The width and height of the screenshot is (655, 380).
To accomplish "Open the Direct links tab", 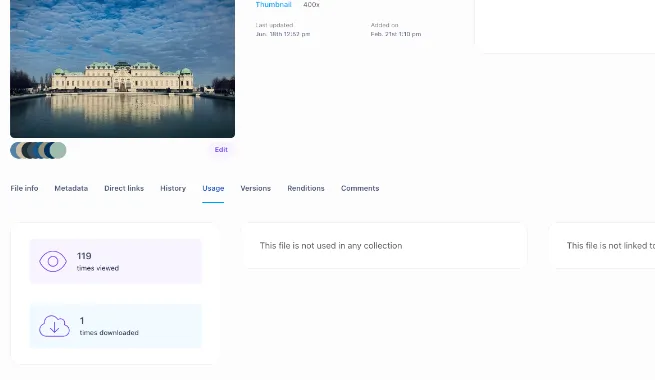I will click(x=124, y=188).
